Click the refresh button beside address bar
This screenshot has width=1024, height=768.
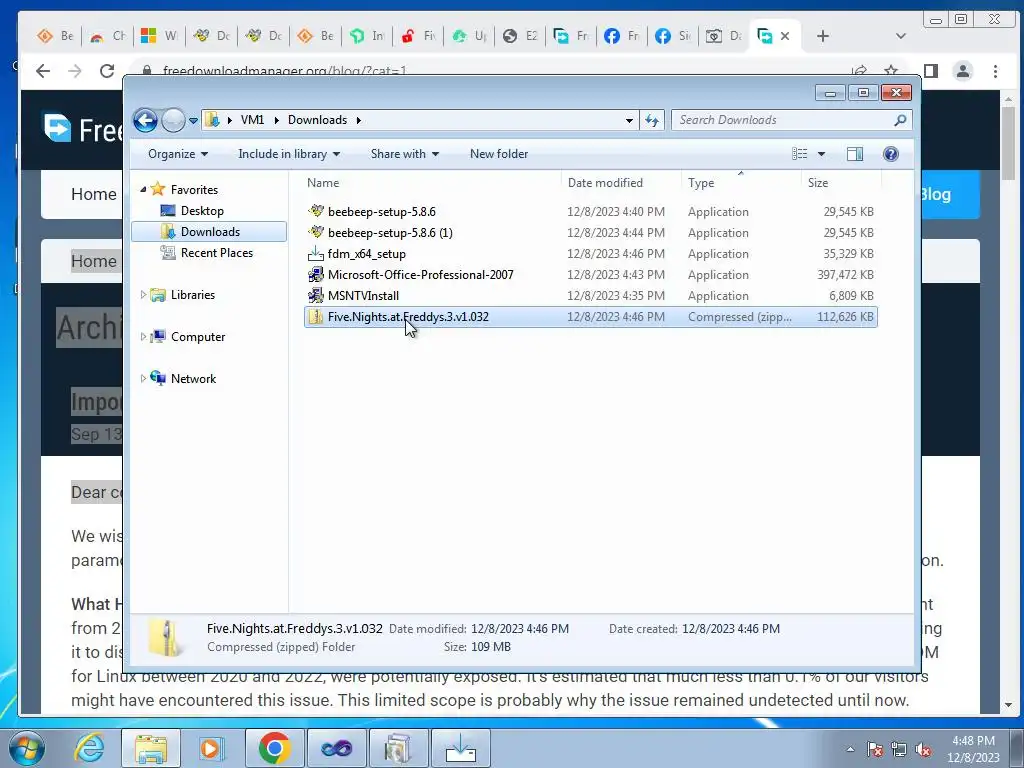pyautogui.click(x=652, y=120)
